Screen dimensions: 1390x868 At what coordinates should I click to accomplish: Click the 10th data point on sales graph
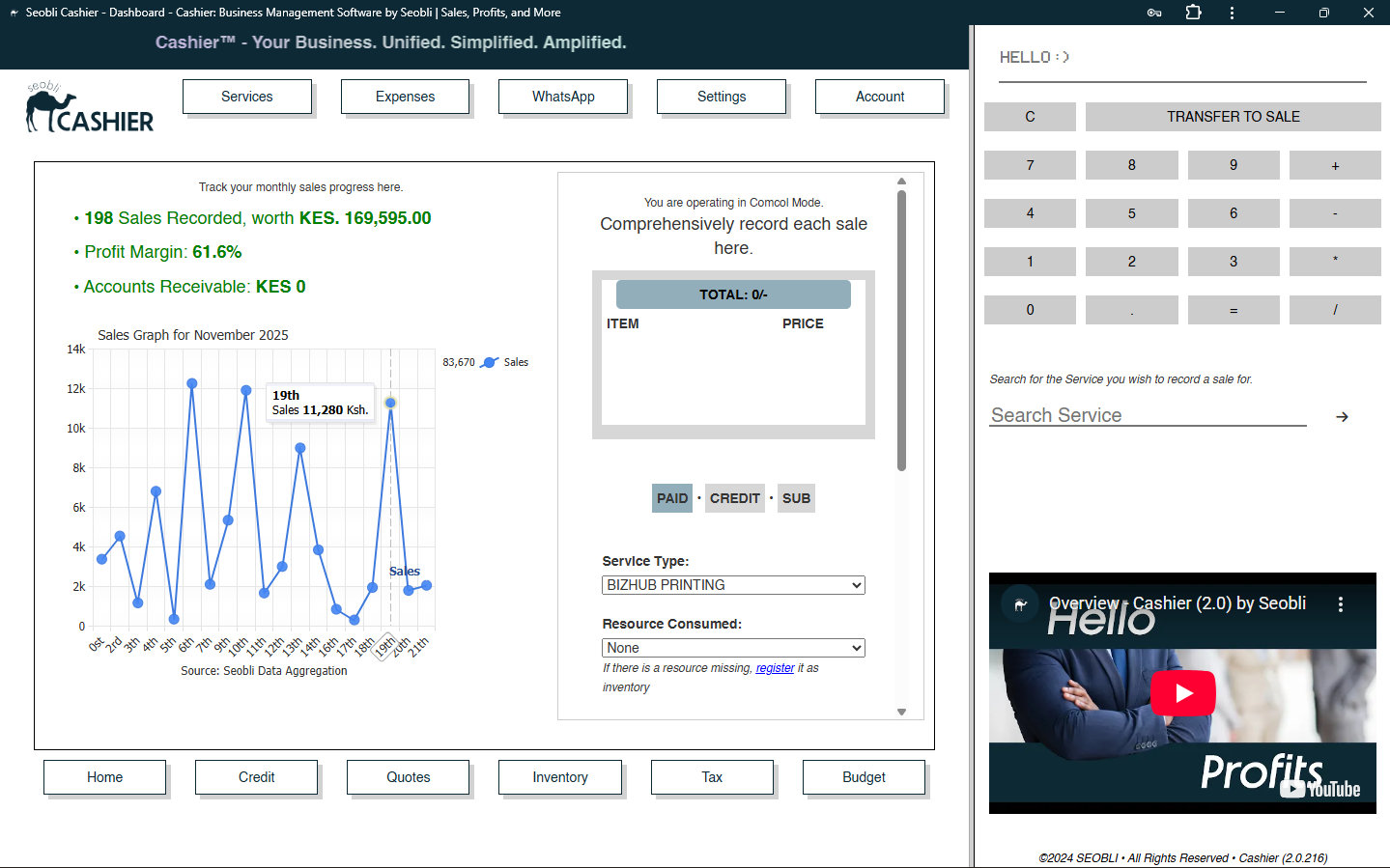pyautogui.click(x=246, y=390)
